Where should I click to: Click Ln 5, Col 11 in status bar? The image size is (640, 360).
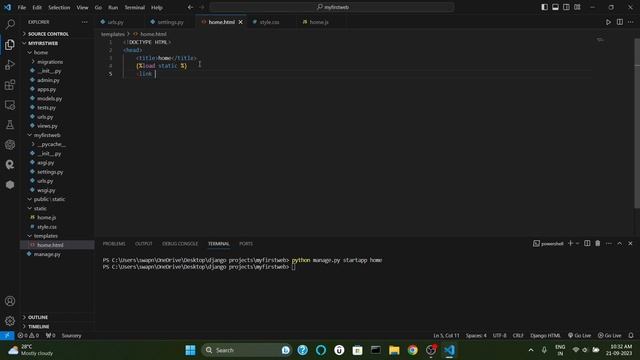446,336
